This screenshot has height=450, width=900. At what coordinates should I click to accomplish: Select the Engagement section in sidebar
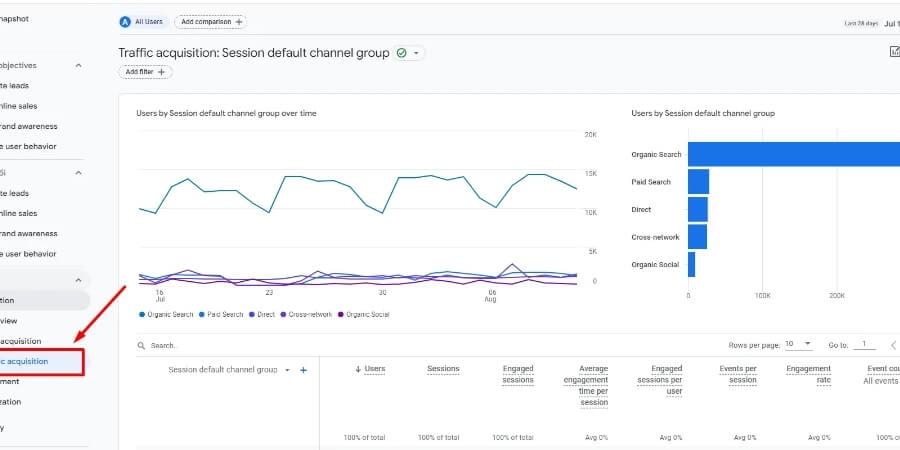click(10, 382)
